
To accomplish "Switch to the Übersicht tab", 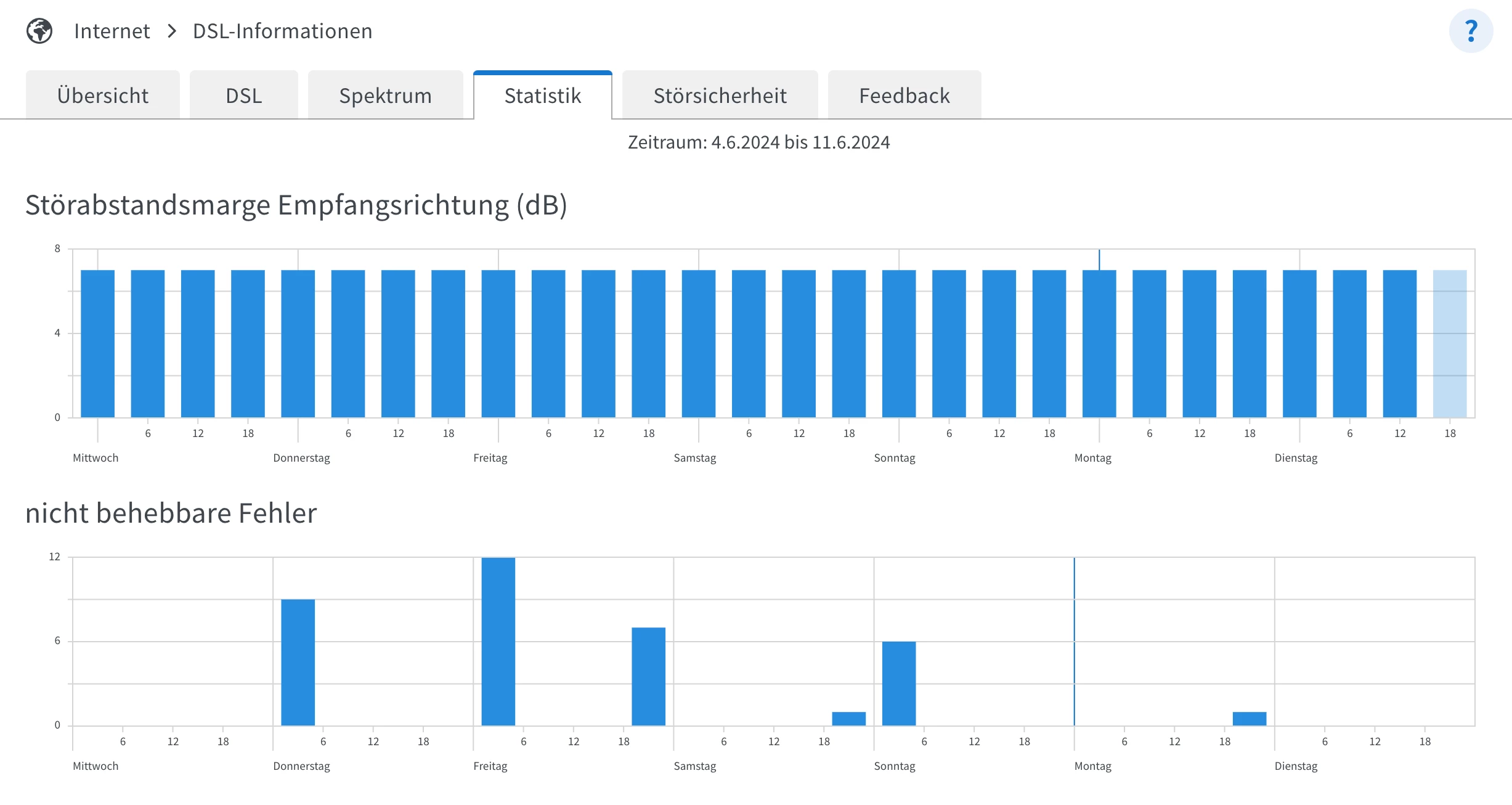I will pyautogui.click(x=103, y=96).
